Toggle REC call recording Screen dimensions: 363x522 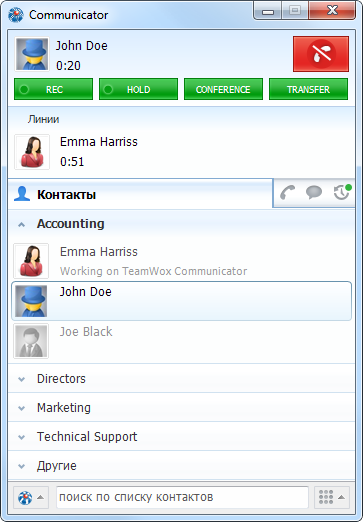tap(53, 89)
